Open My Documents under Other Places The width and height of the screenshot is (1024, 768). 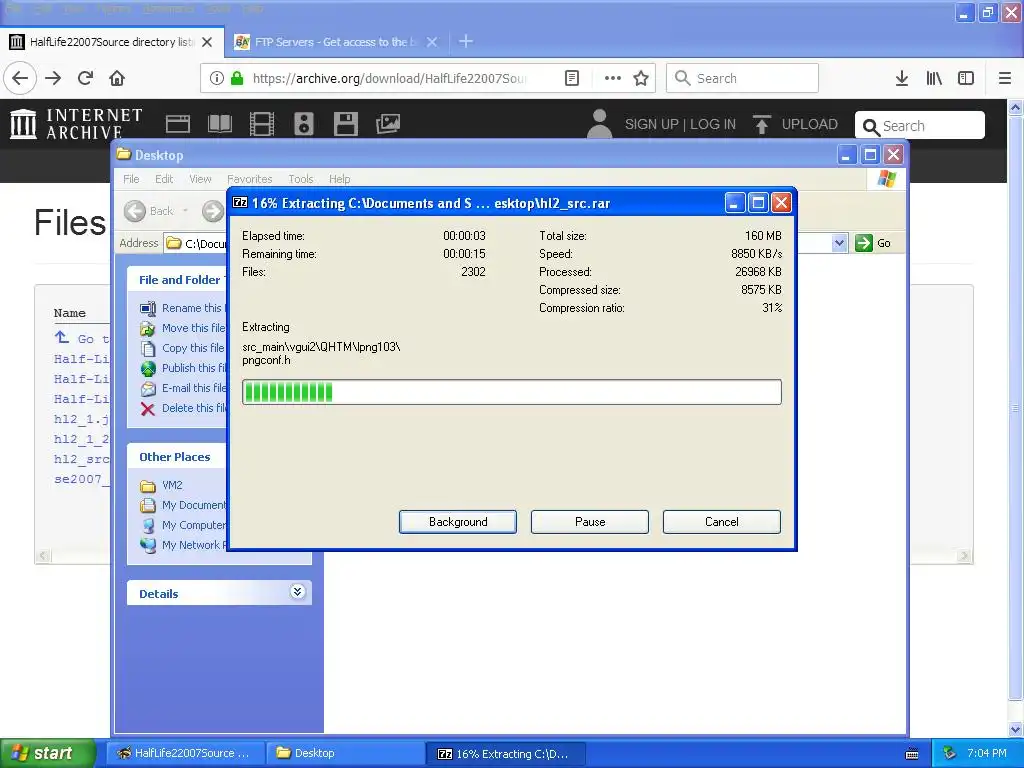pyautogui.click(x=182, y=505)
